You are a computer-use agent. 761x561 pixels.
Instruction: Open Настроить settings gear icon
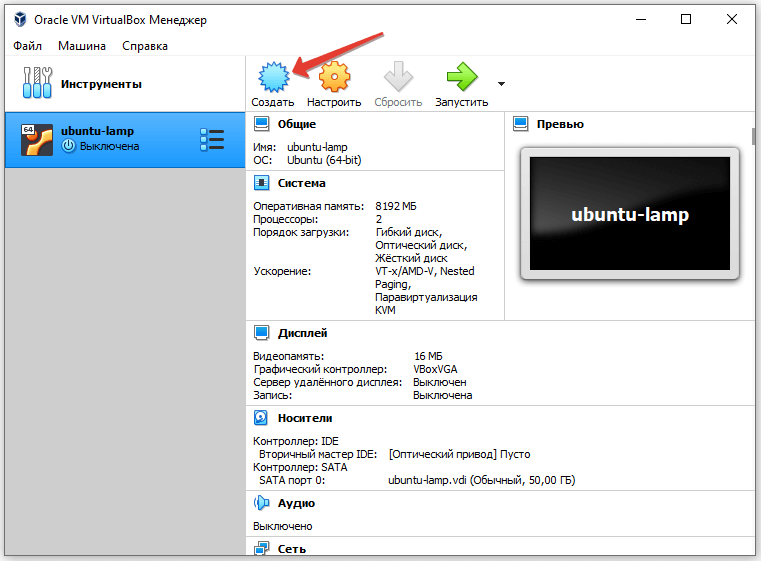pyautogui.click(x=334, y=77)
